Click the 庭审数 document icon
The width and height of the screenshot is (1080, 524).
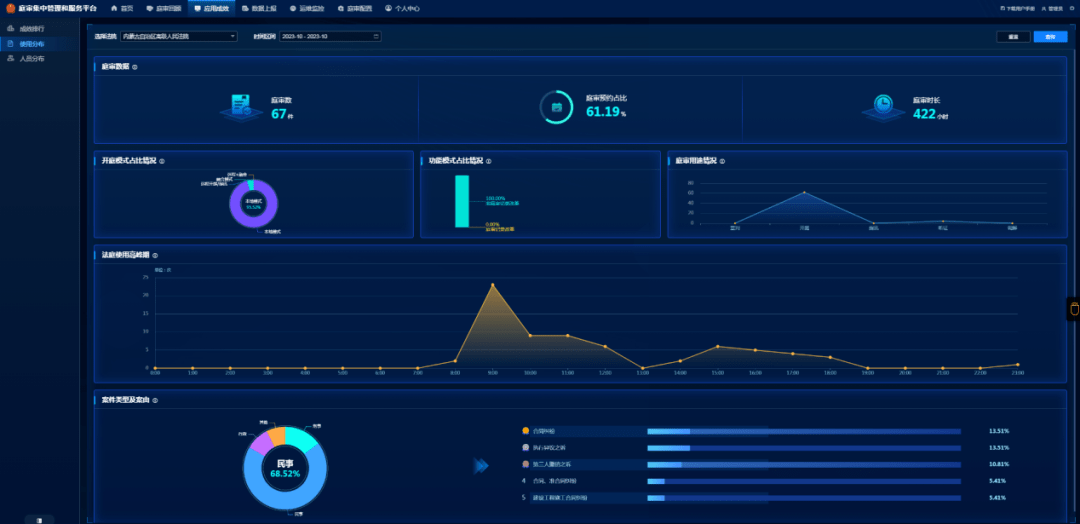[240, 106]
